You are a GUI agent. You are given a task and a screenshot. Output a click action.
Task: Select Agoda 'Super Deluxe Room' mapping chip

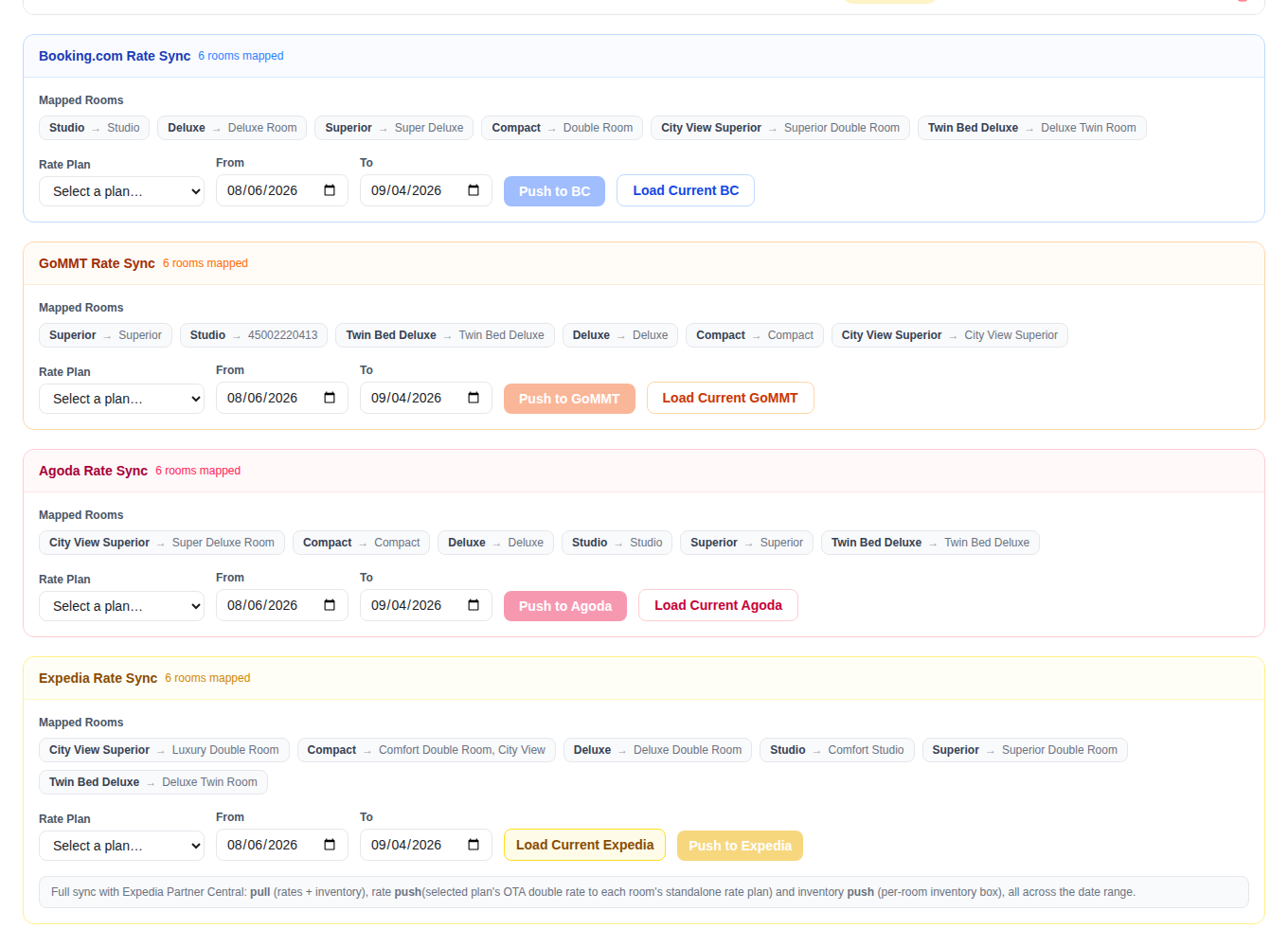[162, 543]
